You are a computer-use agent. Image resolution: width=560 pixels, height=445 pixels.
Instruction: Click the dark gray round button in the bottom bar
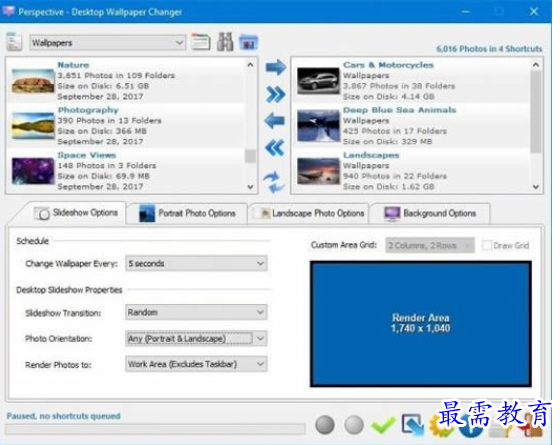coord(325,425)
